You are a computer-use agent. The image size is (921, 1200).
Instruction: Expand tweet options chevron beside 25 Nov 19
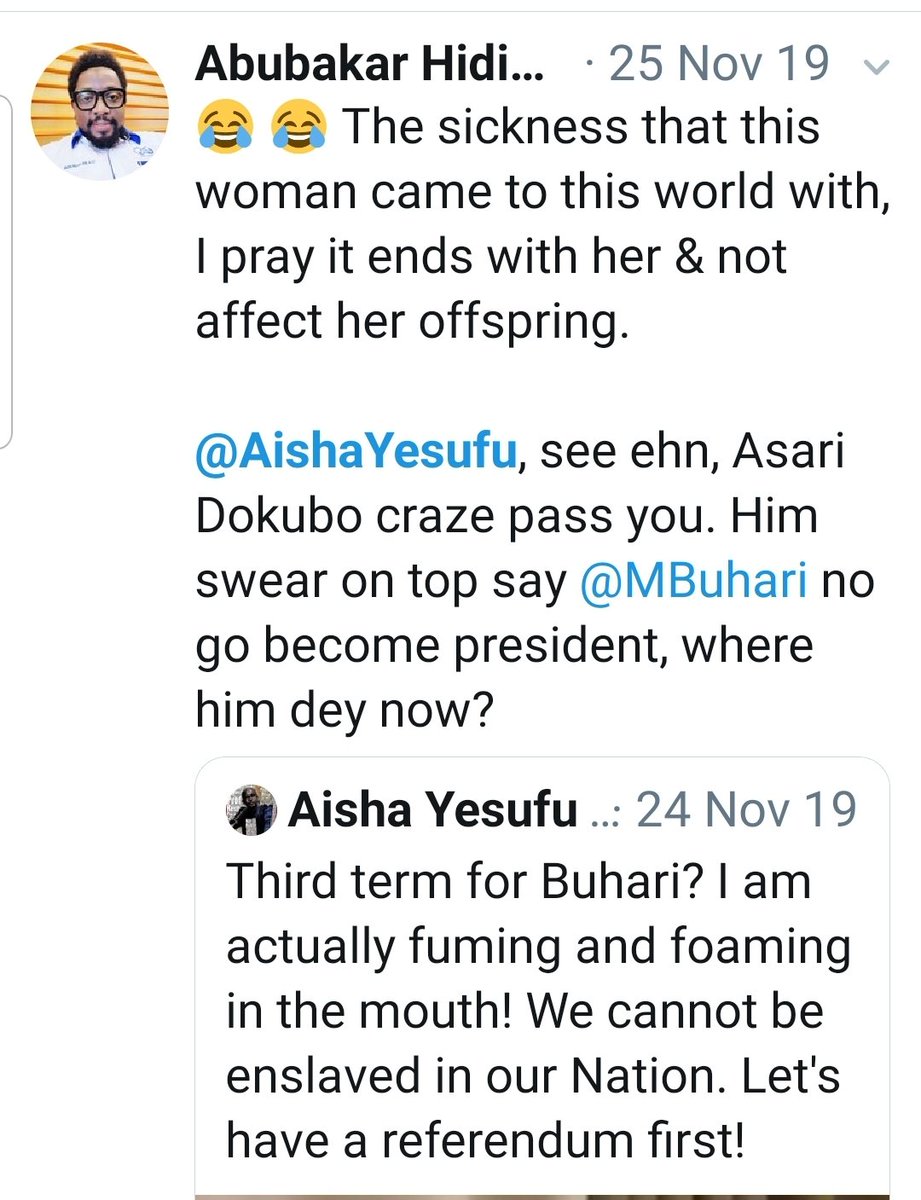[x=876, y=67]
